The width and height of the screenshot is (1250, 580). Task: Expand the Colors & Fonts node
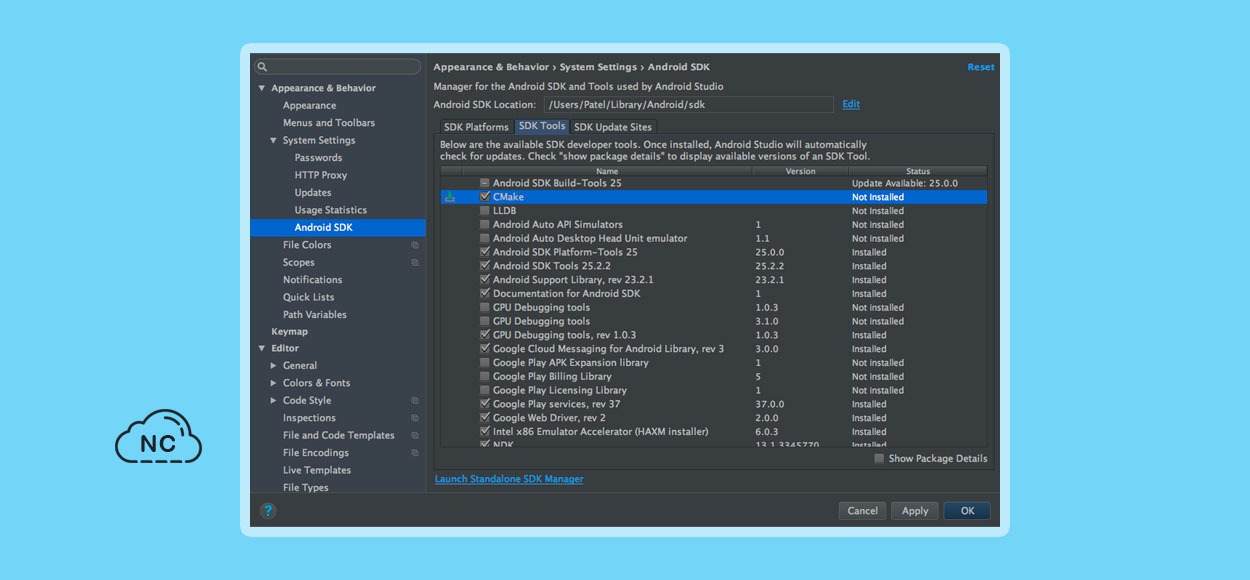click(274, 383)
